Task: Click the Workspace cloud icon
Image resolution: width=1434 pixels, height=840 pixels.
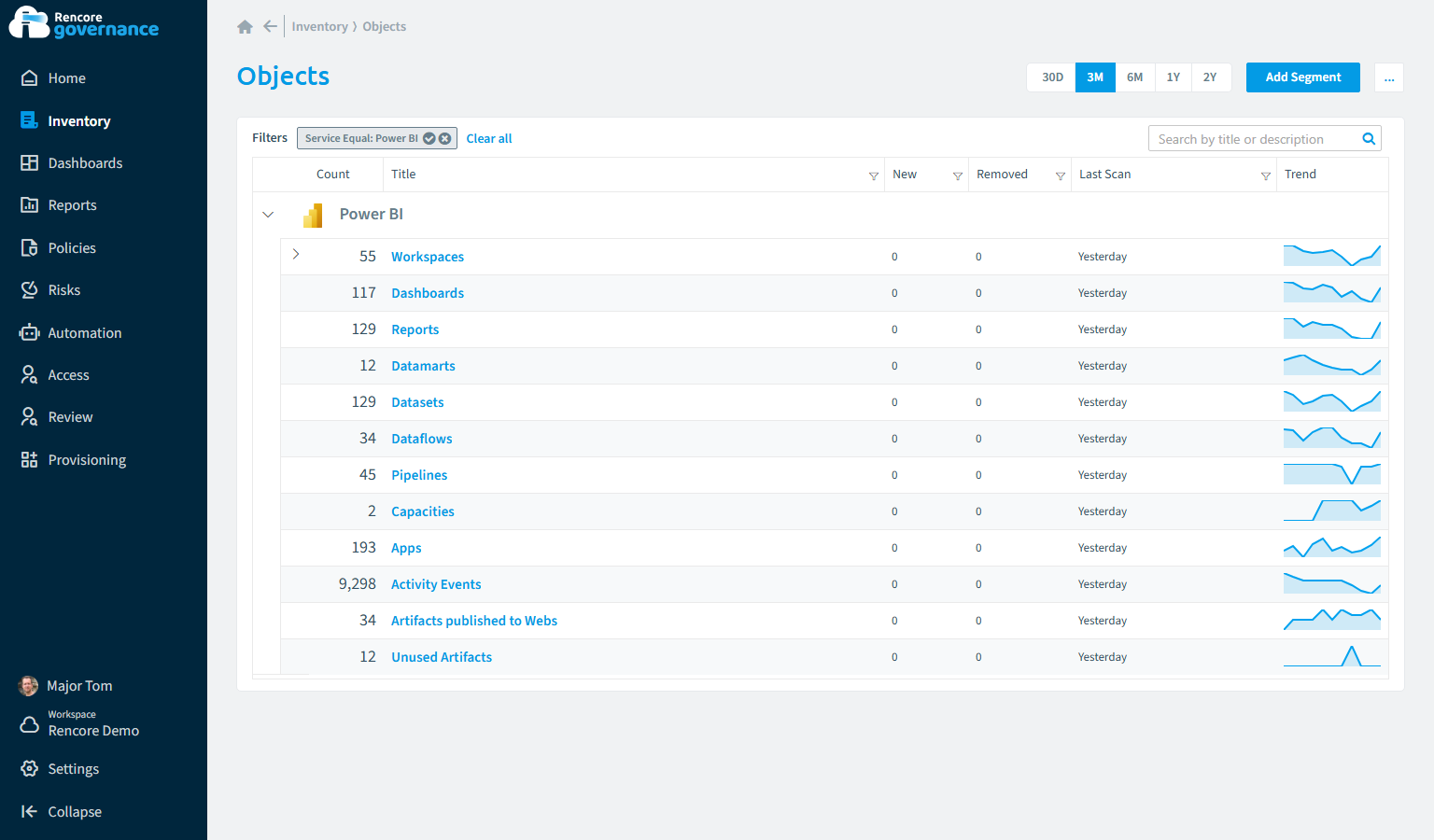Action: (x=30, y=724)
